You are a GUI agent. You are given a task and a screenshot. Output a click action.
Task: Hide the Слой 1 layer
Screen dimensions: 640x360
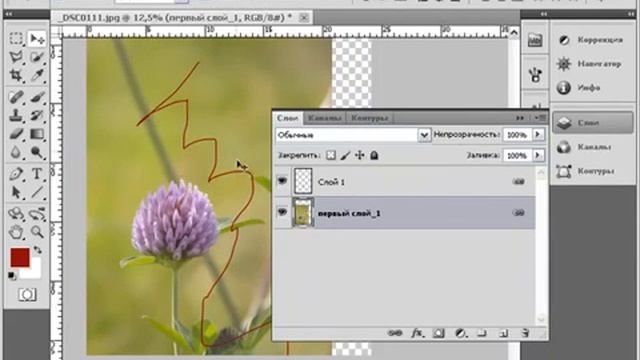(x=282, y=181)
